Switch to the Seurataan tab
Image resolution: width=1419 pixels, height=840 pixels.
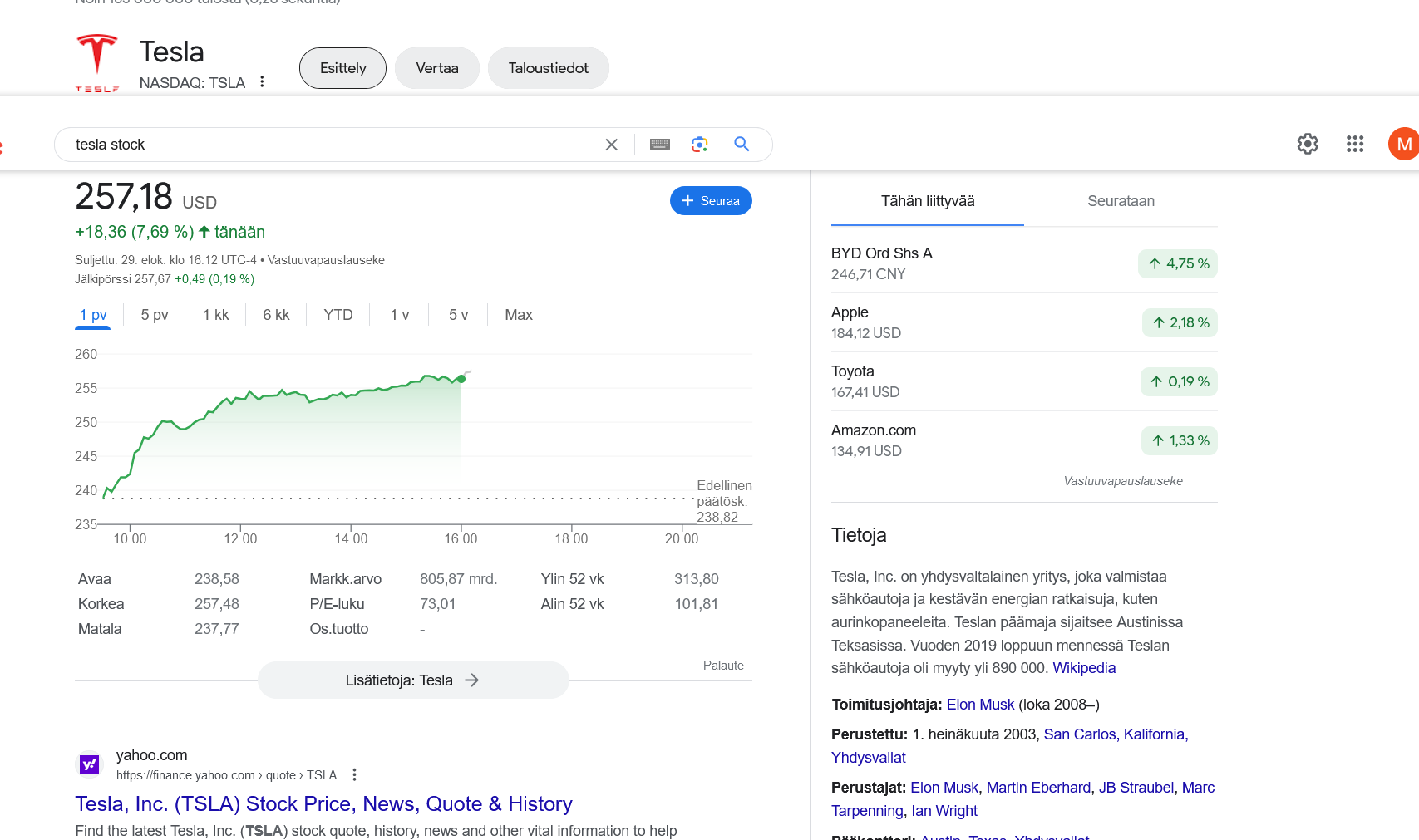point(1121,201)
